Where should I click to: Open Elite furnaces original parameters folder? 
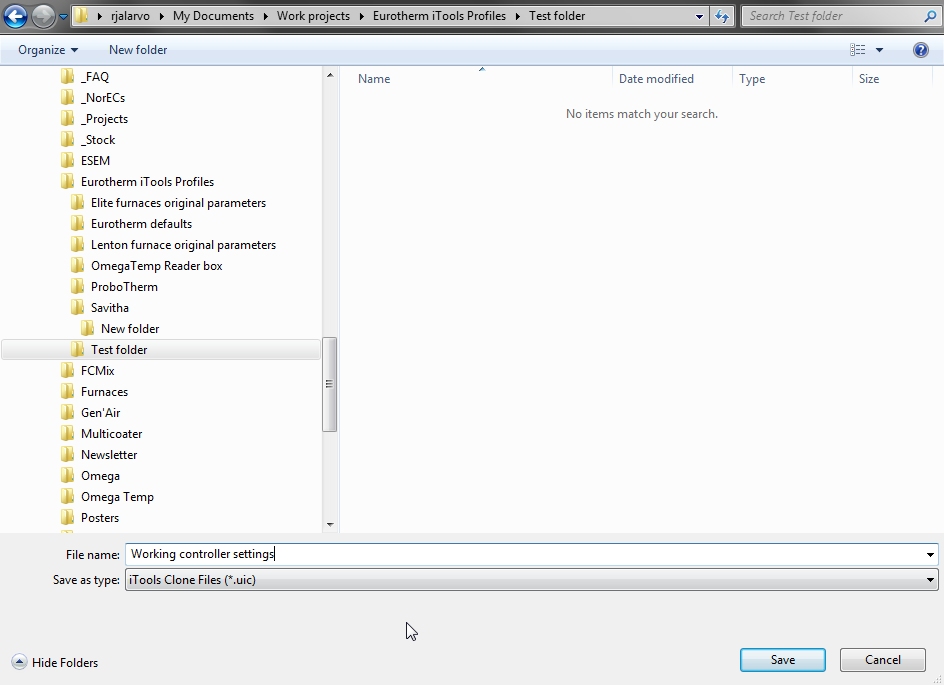click(x=178, y=203)
